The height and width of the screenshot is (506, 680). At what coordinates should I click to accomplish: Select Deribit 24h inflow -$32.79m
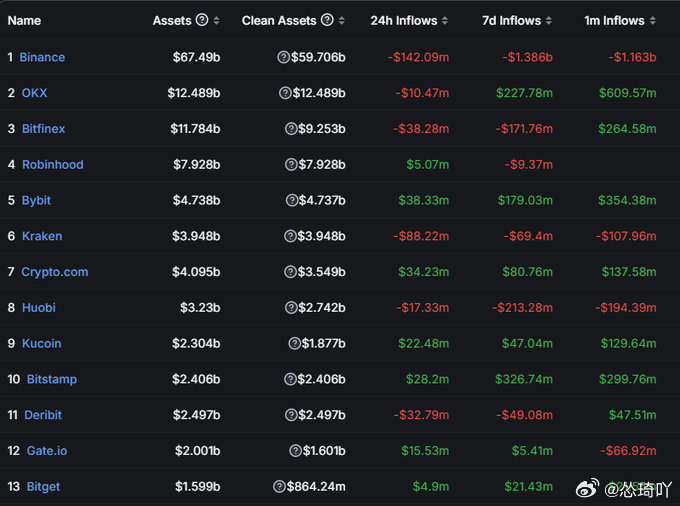pos(422,415)
